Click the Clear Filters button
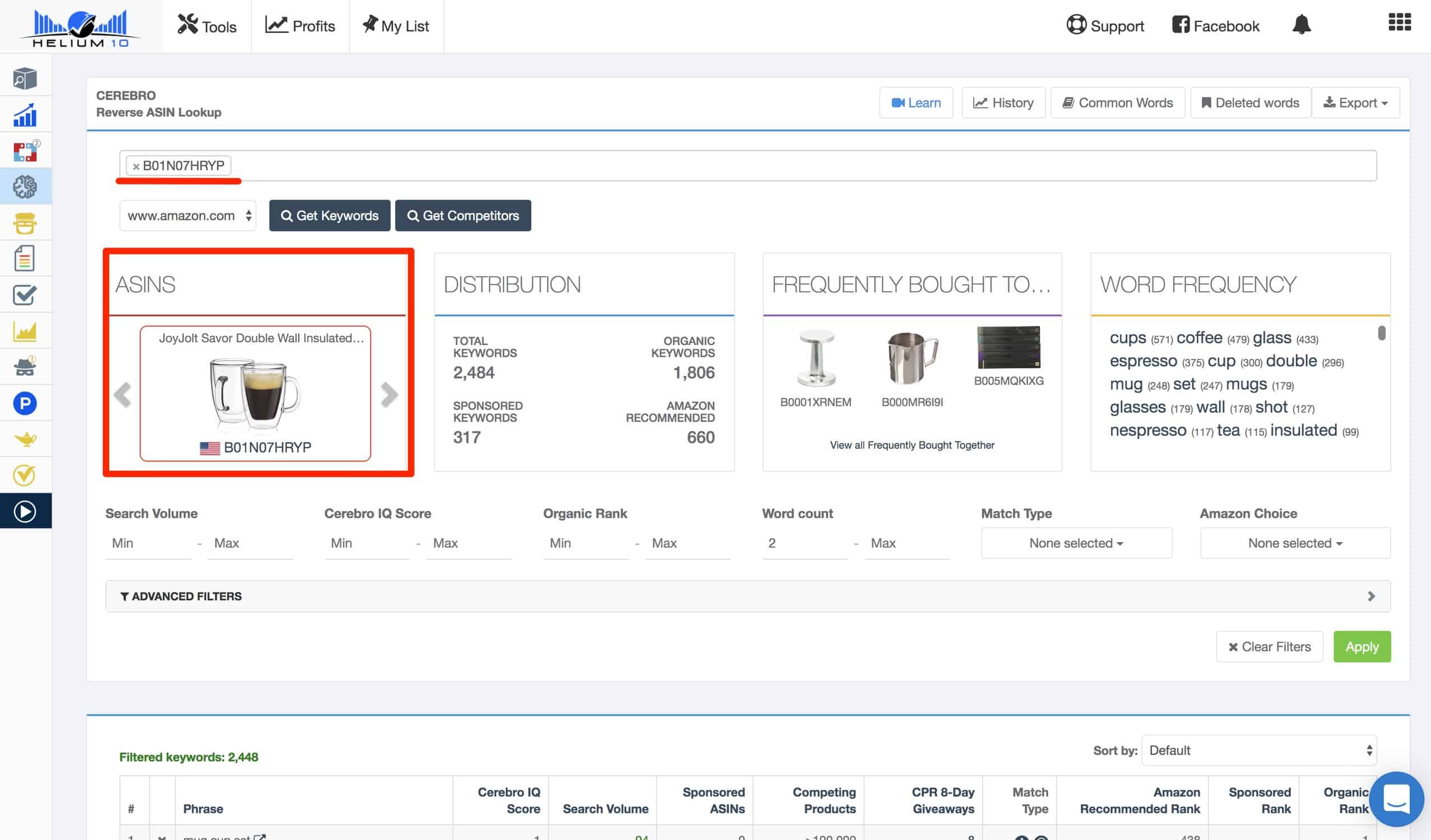This screenshot has height=840, width=1431. click(x=1269, y=646)
